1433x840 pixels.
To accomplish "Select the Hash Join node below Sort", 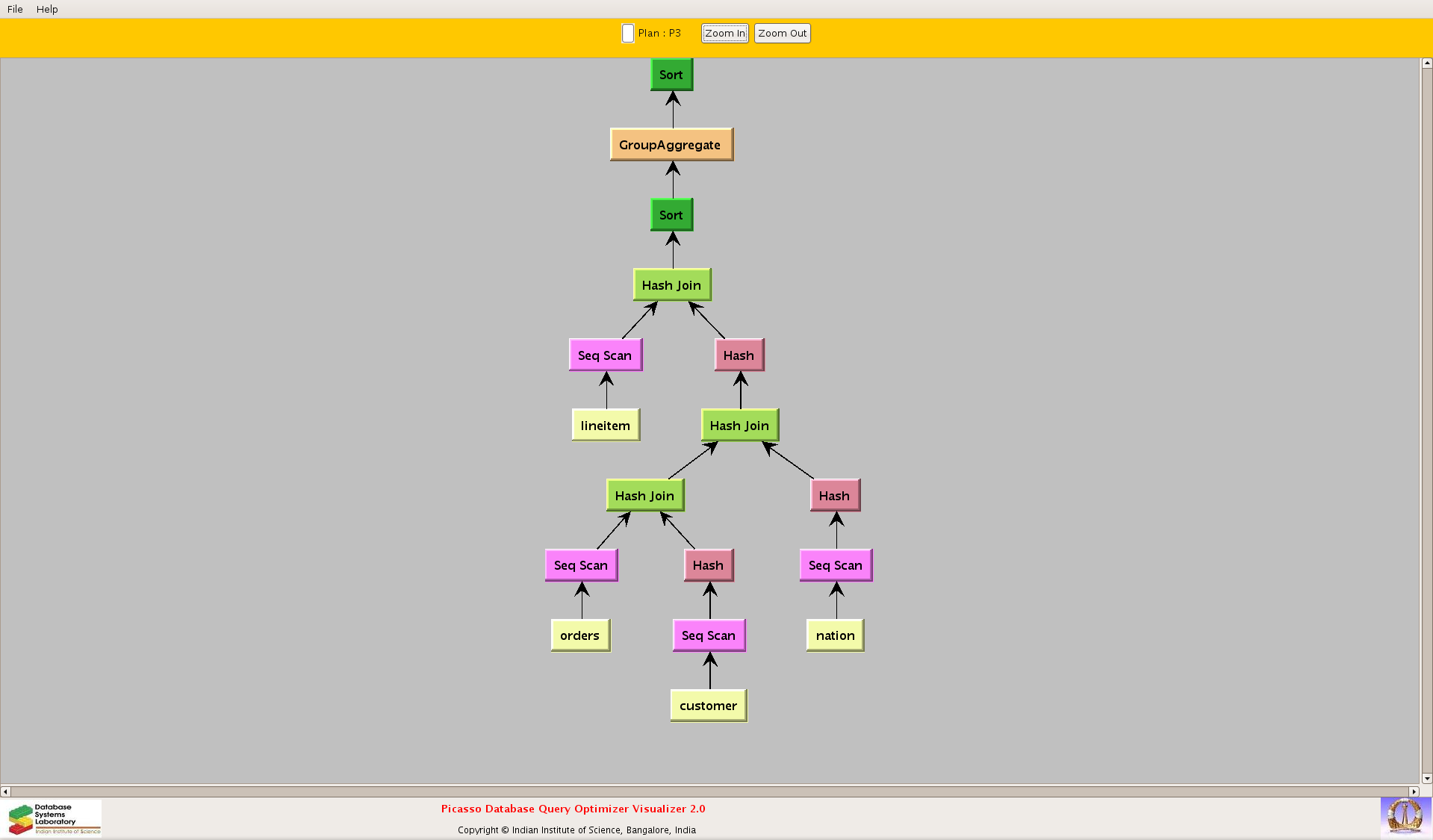I will [x=671, y=285].
